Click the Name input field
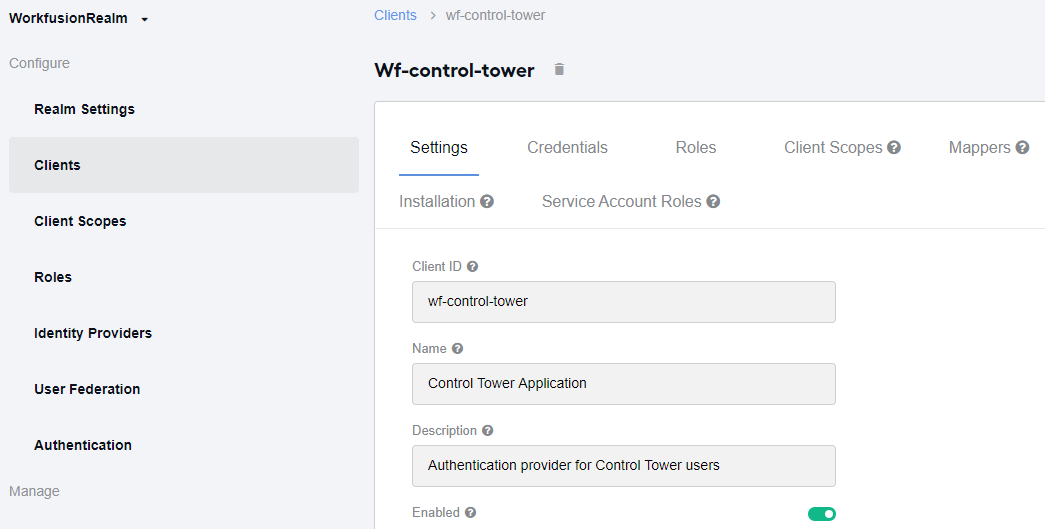This screenshot has width=1045, height=529. 624,384
